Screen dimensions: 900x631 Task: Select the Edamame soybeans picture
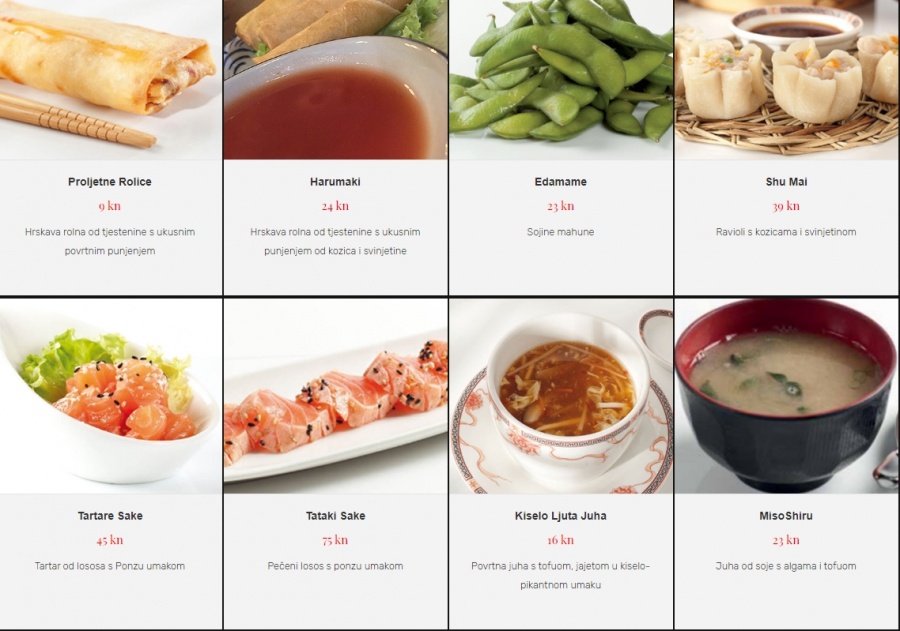(x=561, y=79)
